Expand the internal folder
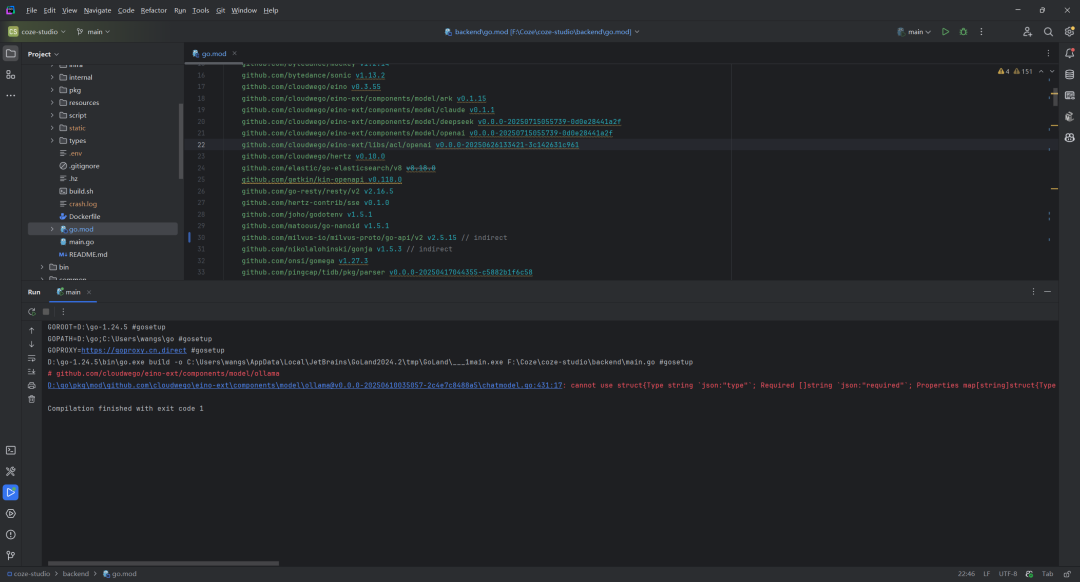 point(52,77)
